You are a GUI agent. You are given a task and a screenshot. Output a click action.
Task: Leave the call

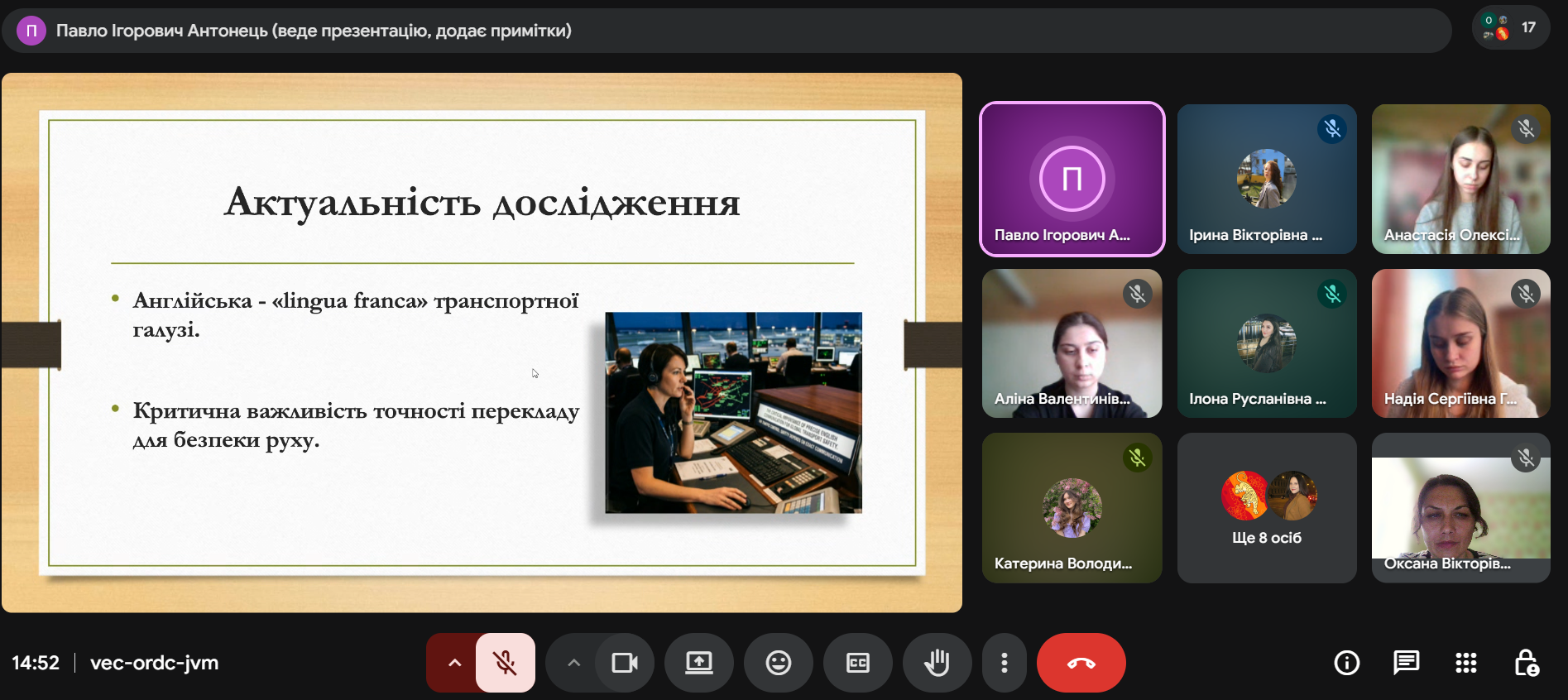[1081, 663]
